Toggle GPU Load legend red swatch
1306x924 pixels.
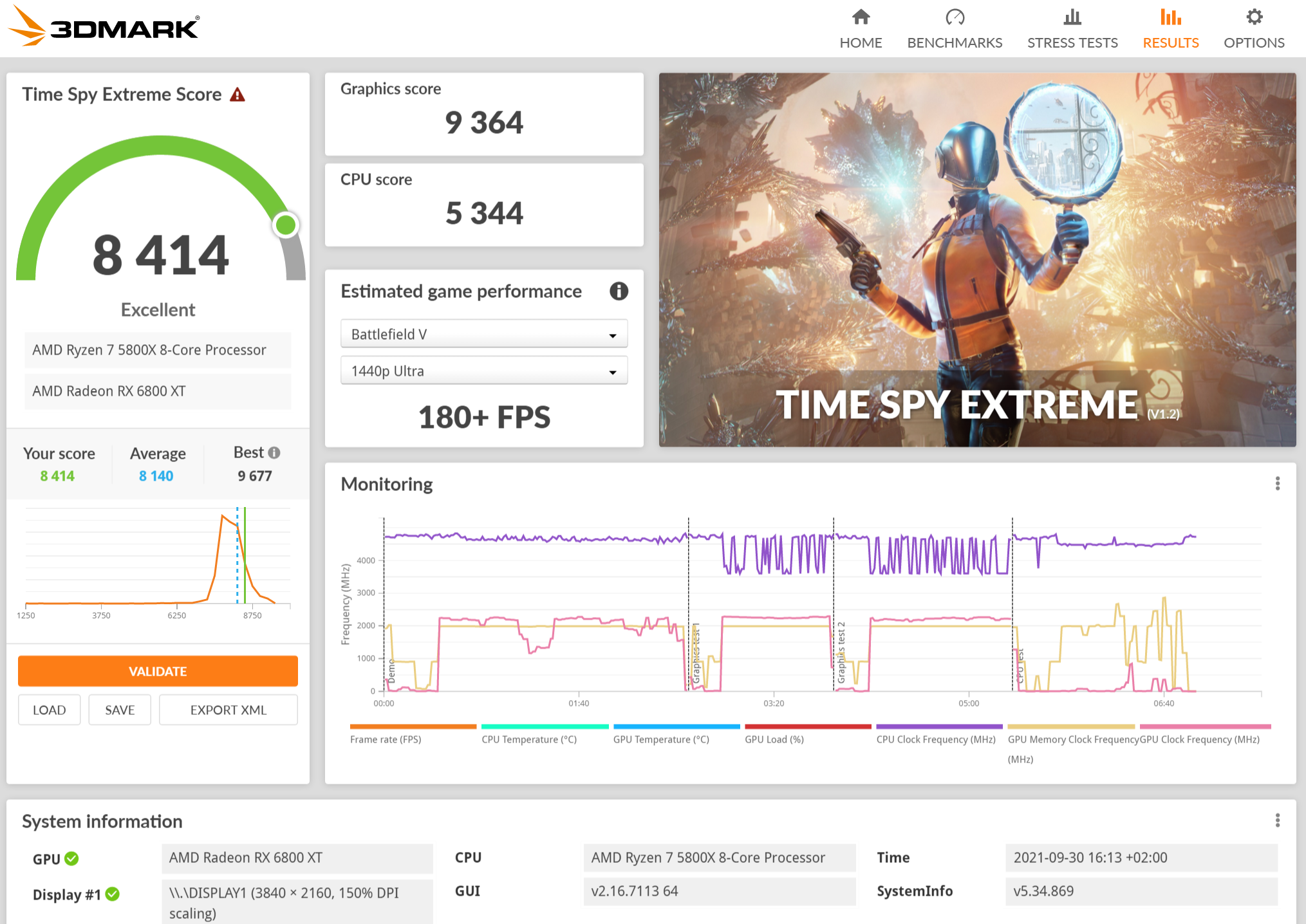pos(807,726)
